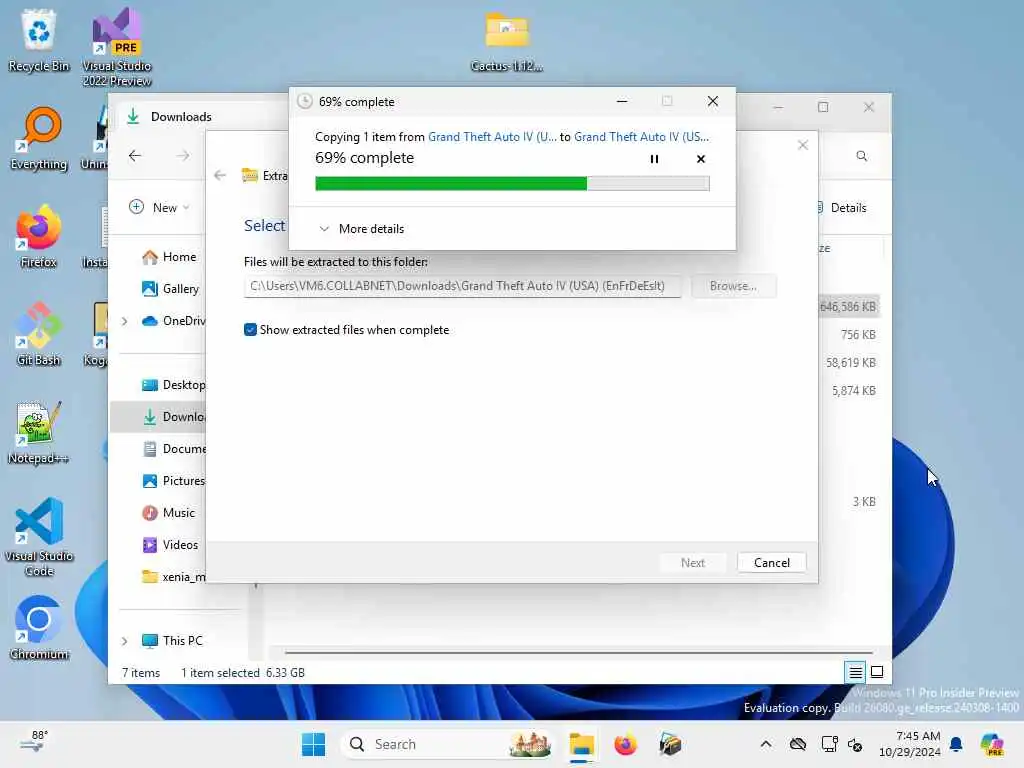This screenshot has height=768, width=1024.
Task: Switch to details list view
Action: pyautogui.click(x=855, y=672)
